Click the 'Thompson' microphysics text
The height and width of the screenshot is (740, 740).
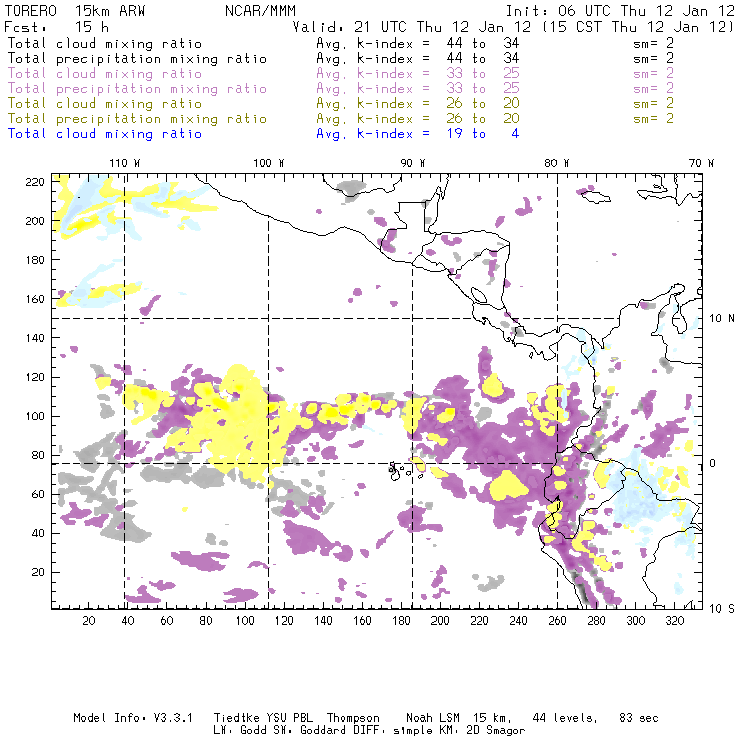(x=353, y=718)
